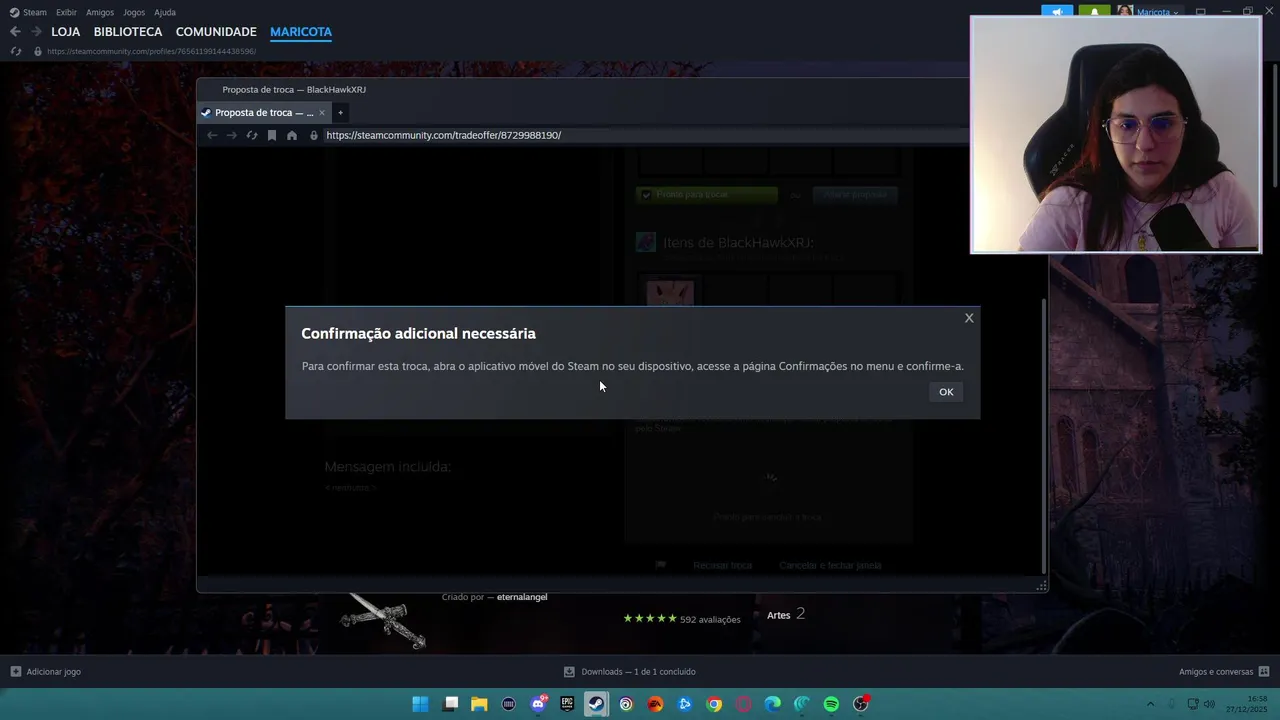Open the Steam announcements megaphone
This screenshot has height=720, width=1280.
[1057, 12]
